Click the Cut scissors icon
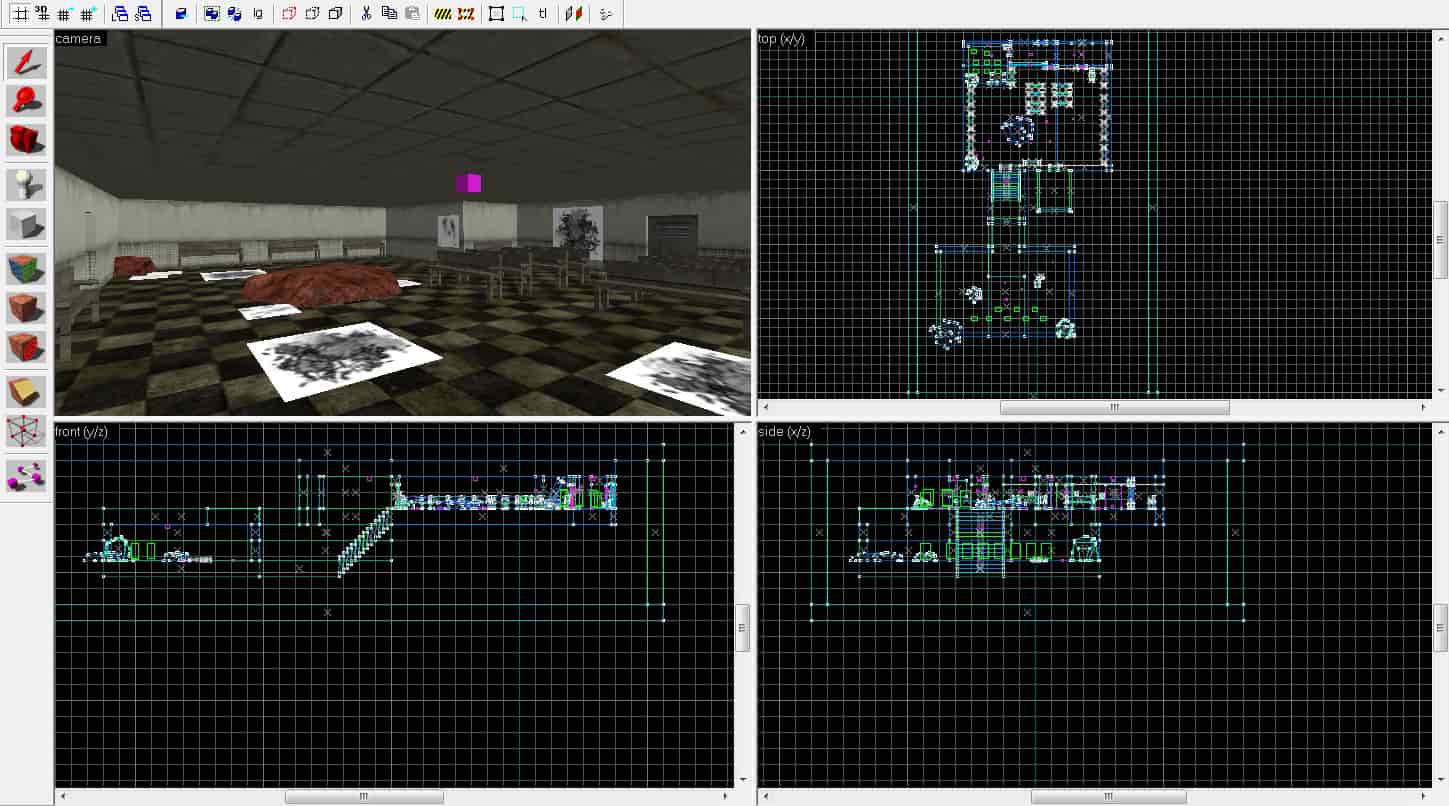 click(366, 14)
